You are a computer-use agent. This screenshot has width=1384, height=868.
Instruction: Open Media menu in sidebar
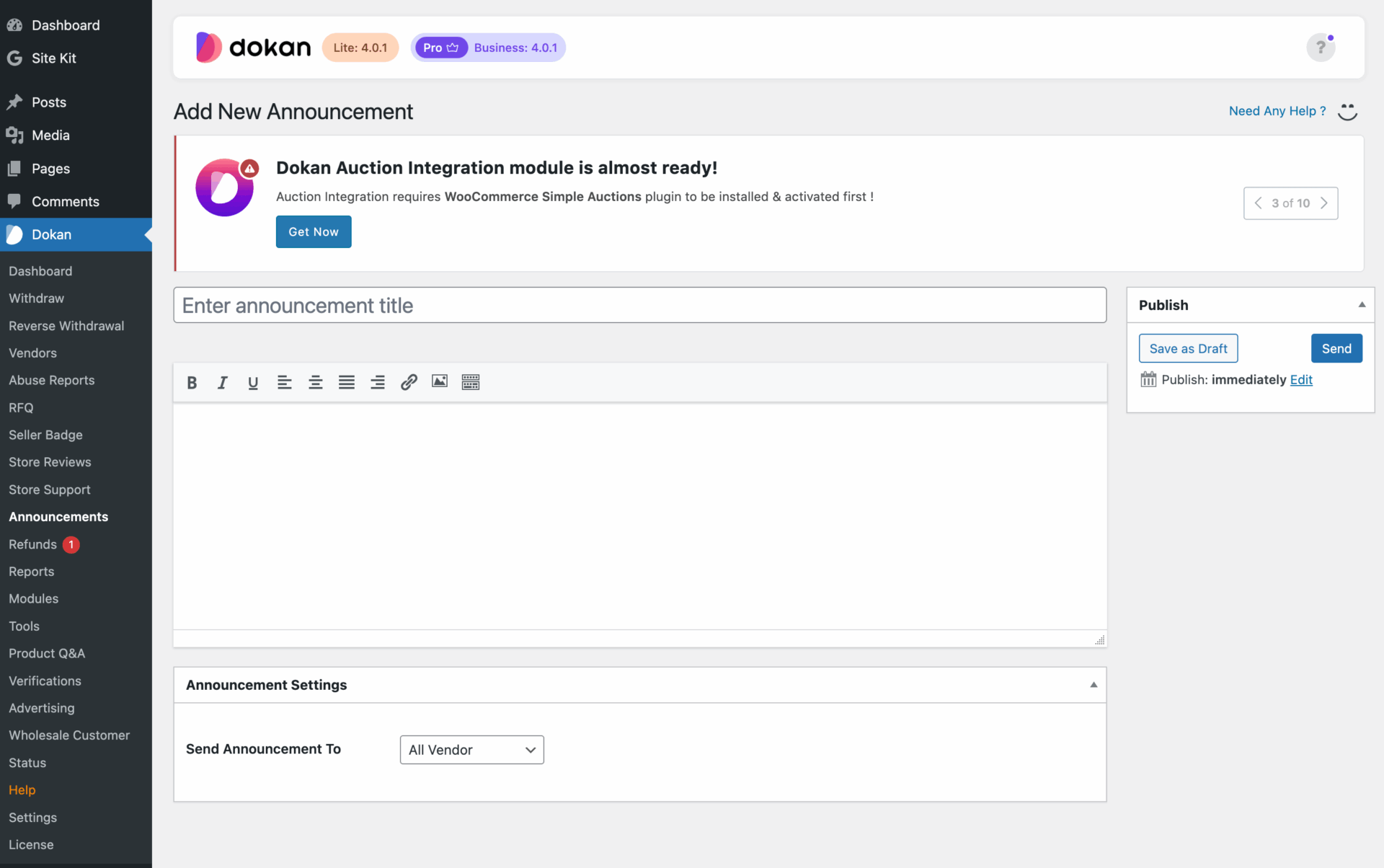click(76, 136)
